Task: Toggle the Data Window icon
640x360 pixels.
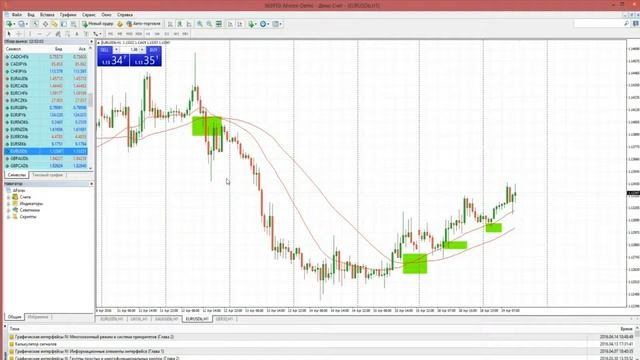Action: [45, 24]
